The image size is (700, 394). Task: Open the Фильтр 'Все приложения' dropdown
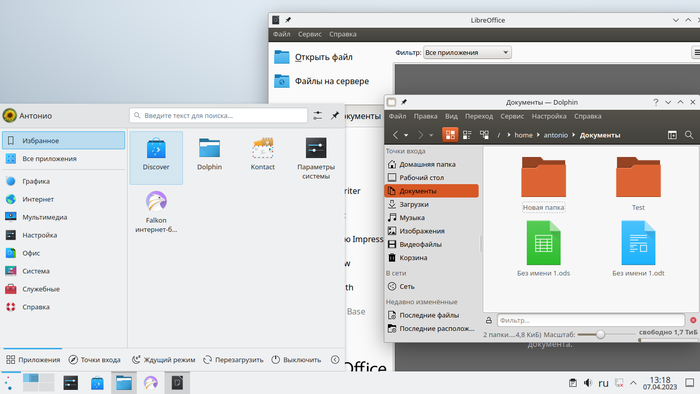(467, 53)
